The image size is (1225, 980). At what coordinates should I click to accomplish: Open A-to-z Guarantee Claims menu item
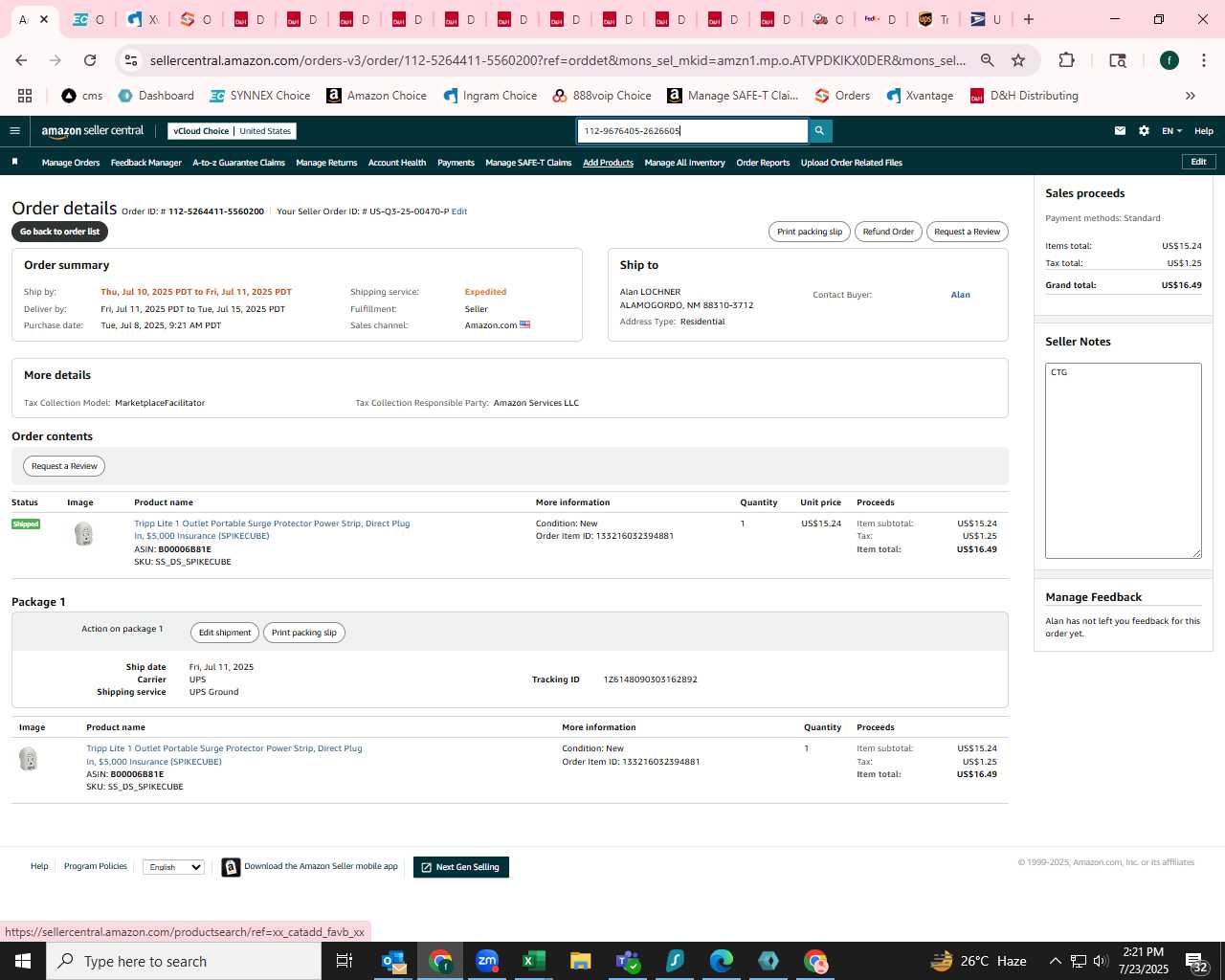click(238, 163)
